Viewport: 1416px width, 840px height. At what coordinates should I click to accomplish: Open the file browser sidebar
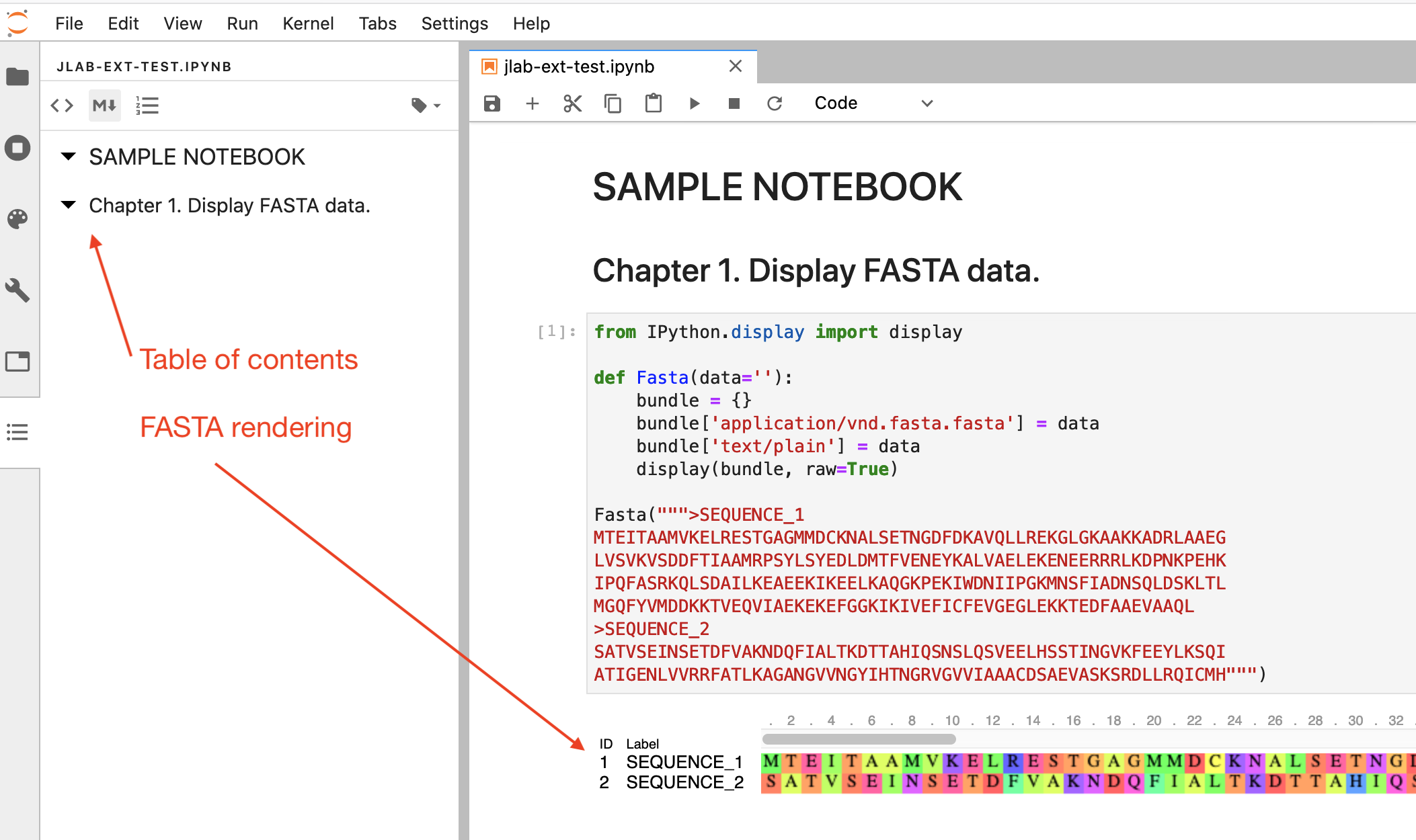coord(18,77)
